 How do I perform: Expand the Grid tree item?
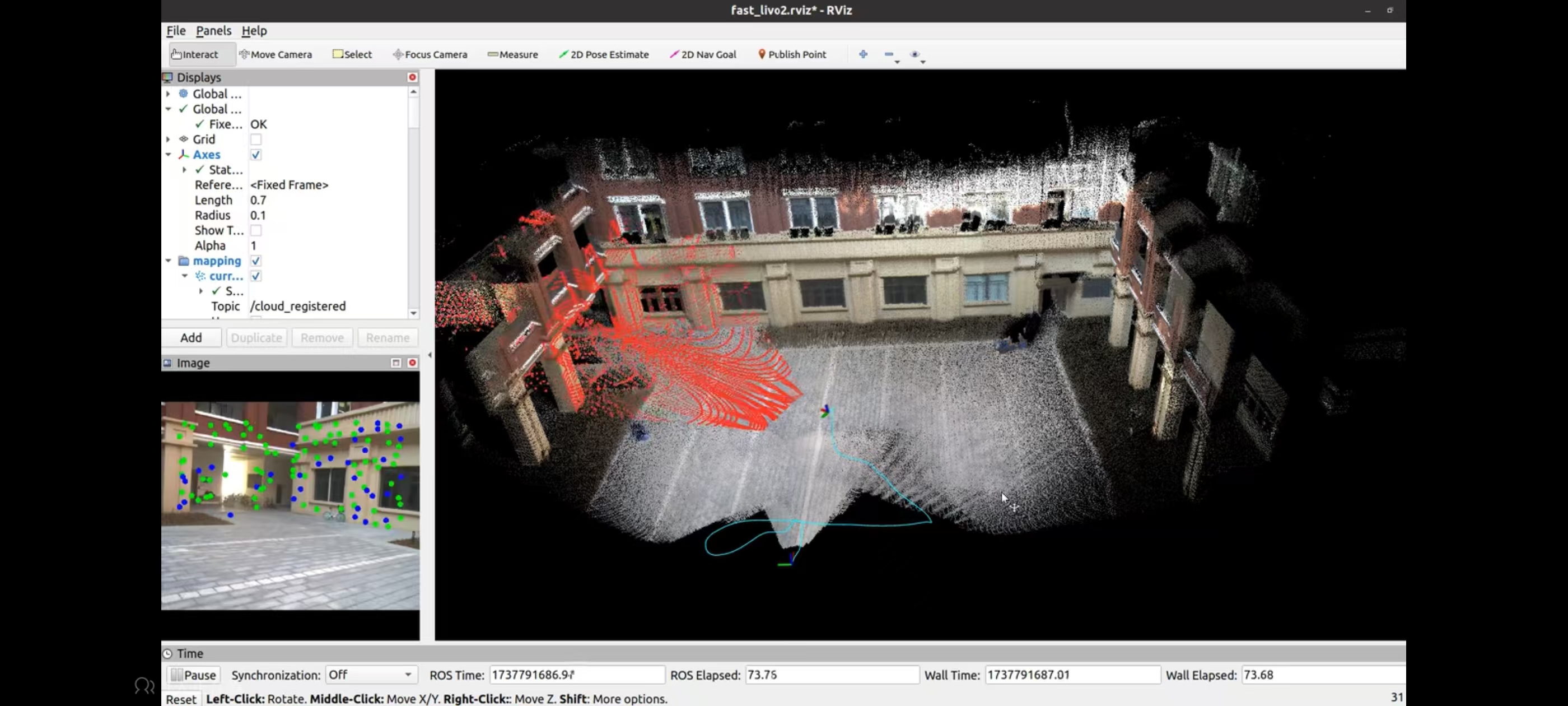169,140
